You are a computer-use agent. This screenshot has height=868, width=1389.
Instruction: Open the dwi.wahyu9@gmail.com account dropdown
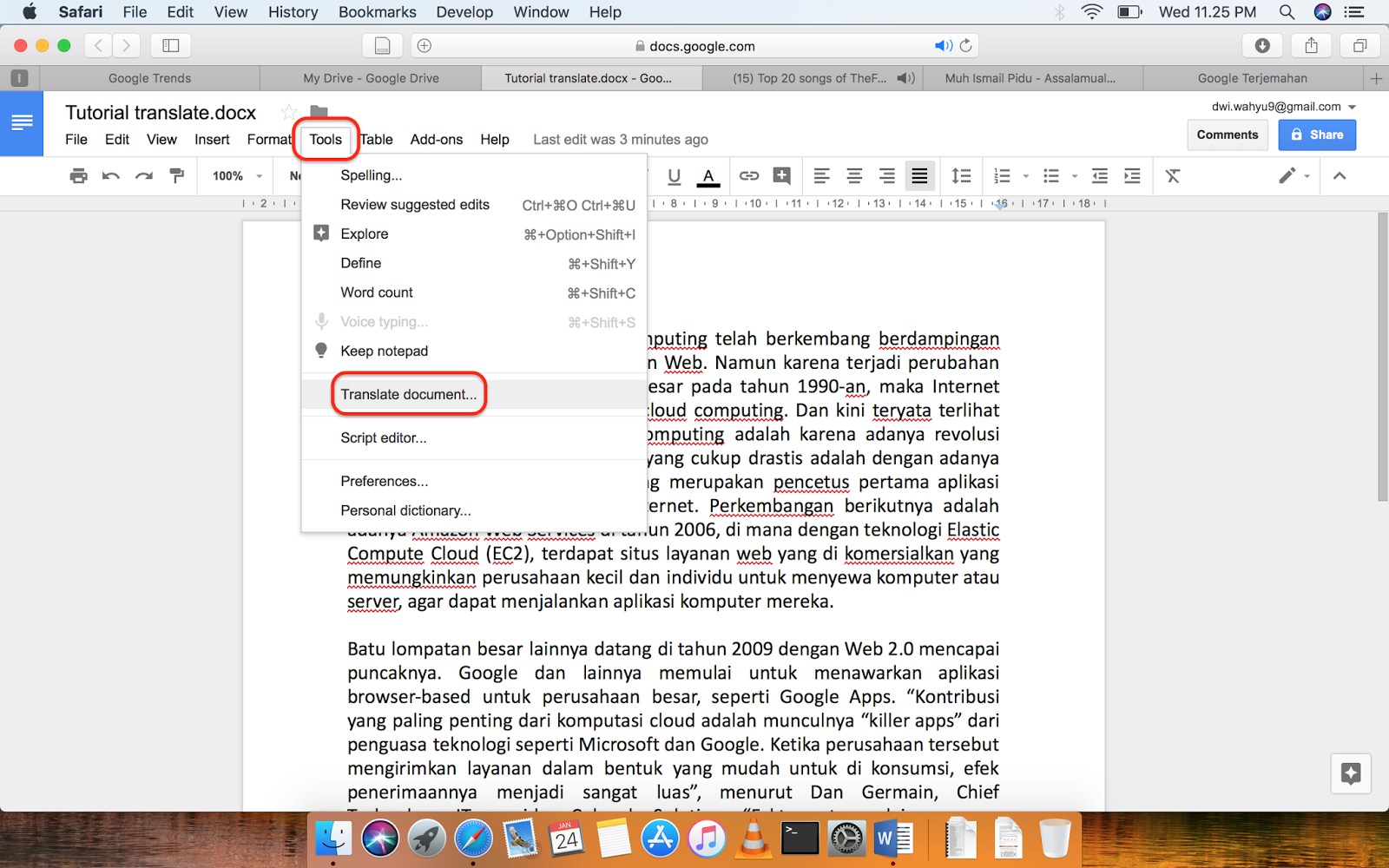1284,107
